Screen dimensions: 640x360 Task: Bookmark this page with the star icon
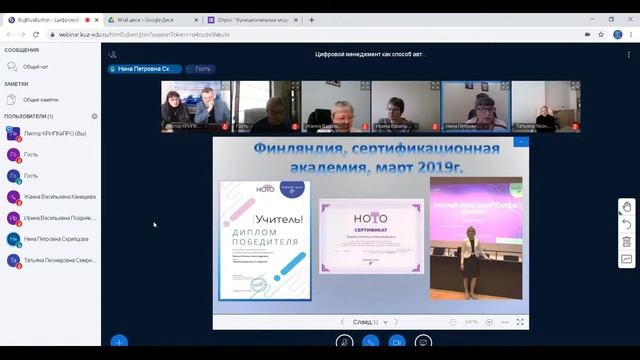[601, 35]
